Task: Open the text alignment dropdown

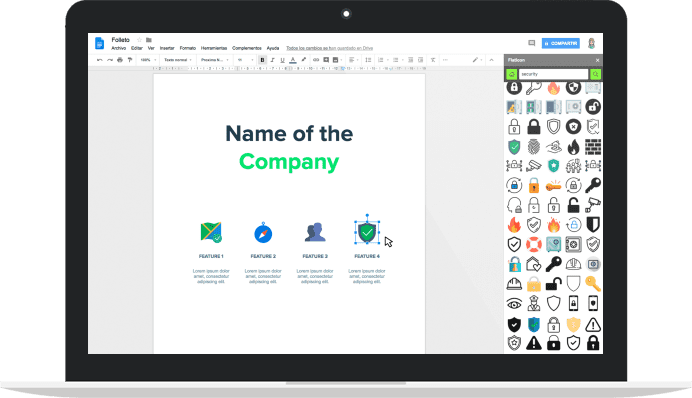Action: [353, 60]
